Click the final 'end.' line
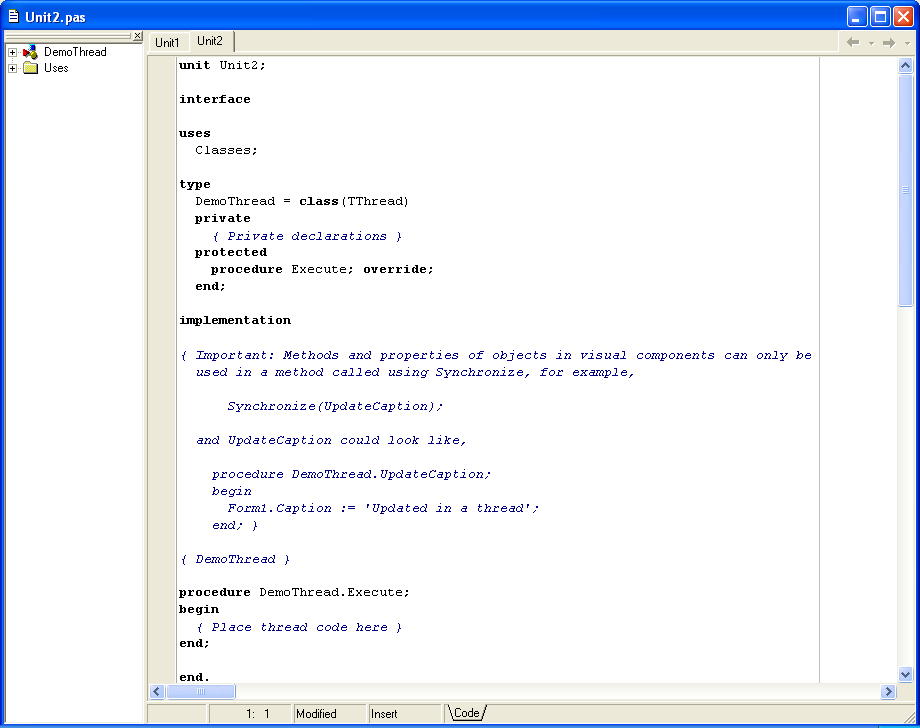Viewport: 920px width, 728px height. tap(194, 677)
